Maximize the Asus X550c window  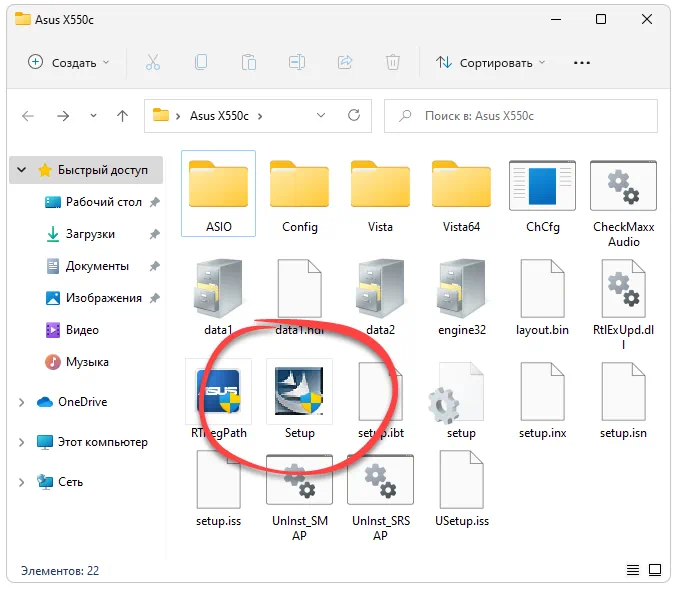click(601, 19)
